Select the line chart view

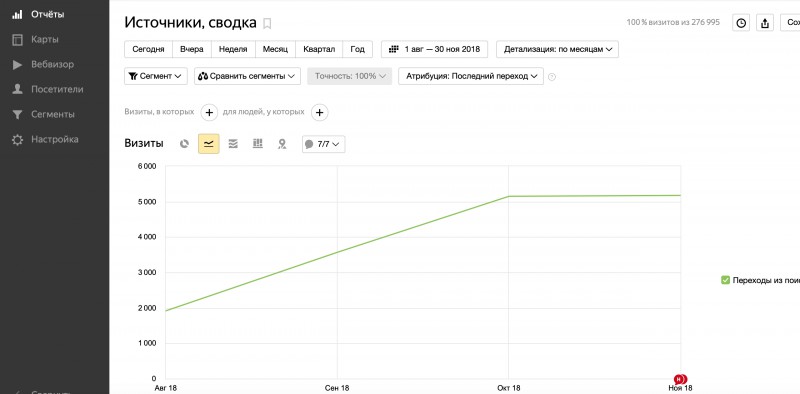coord(209,144)
